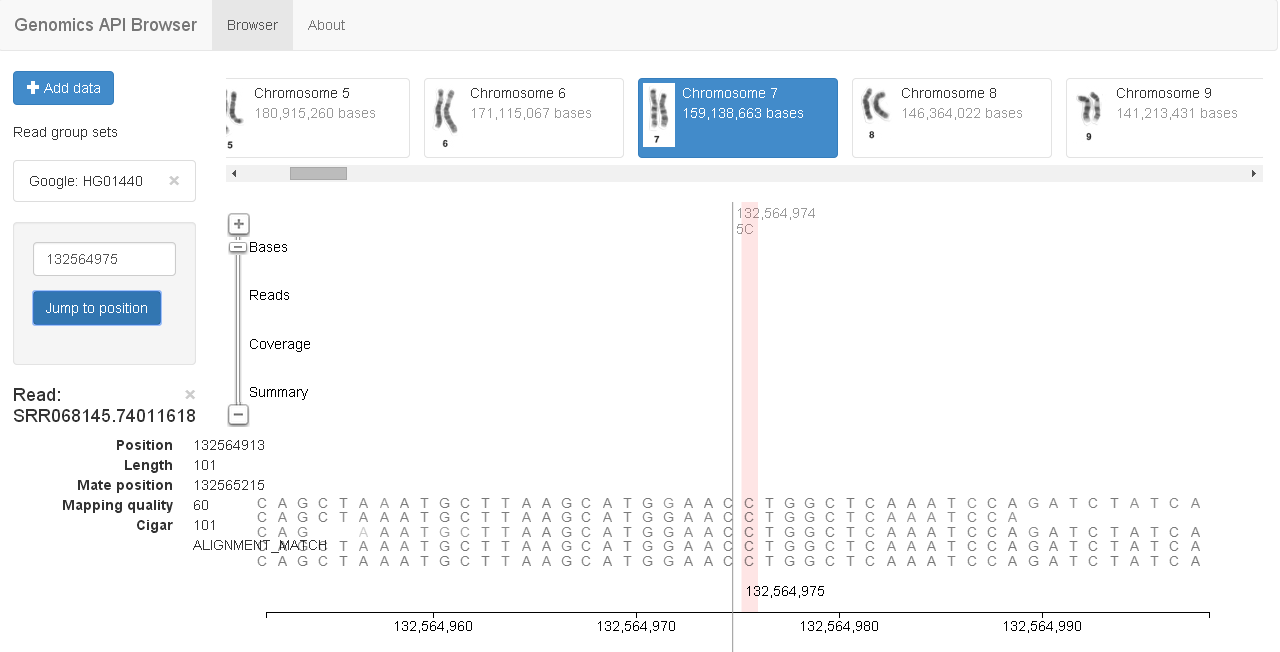Select Chromosome 6 karyotype card
Screen dimensions: 1280x652
(523, 118)
